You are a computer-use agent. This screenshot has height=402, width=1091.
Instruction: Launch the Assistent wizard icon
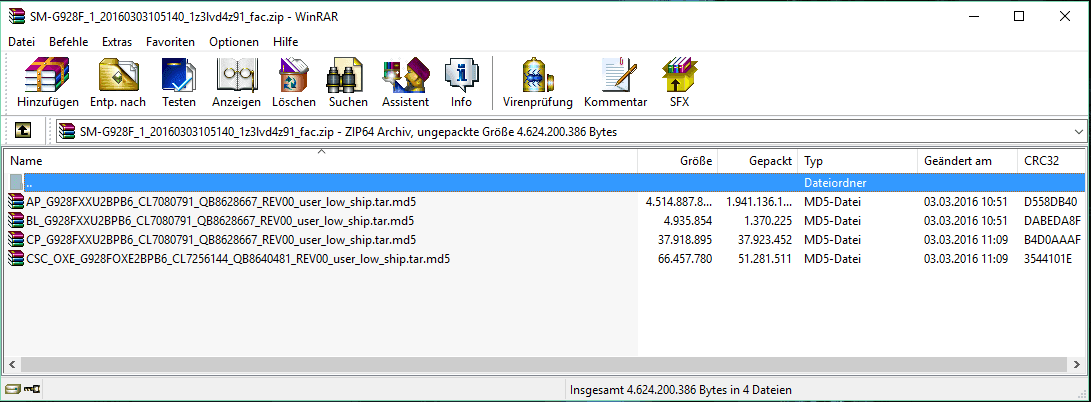pos(405,75)
